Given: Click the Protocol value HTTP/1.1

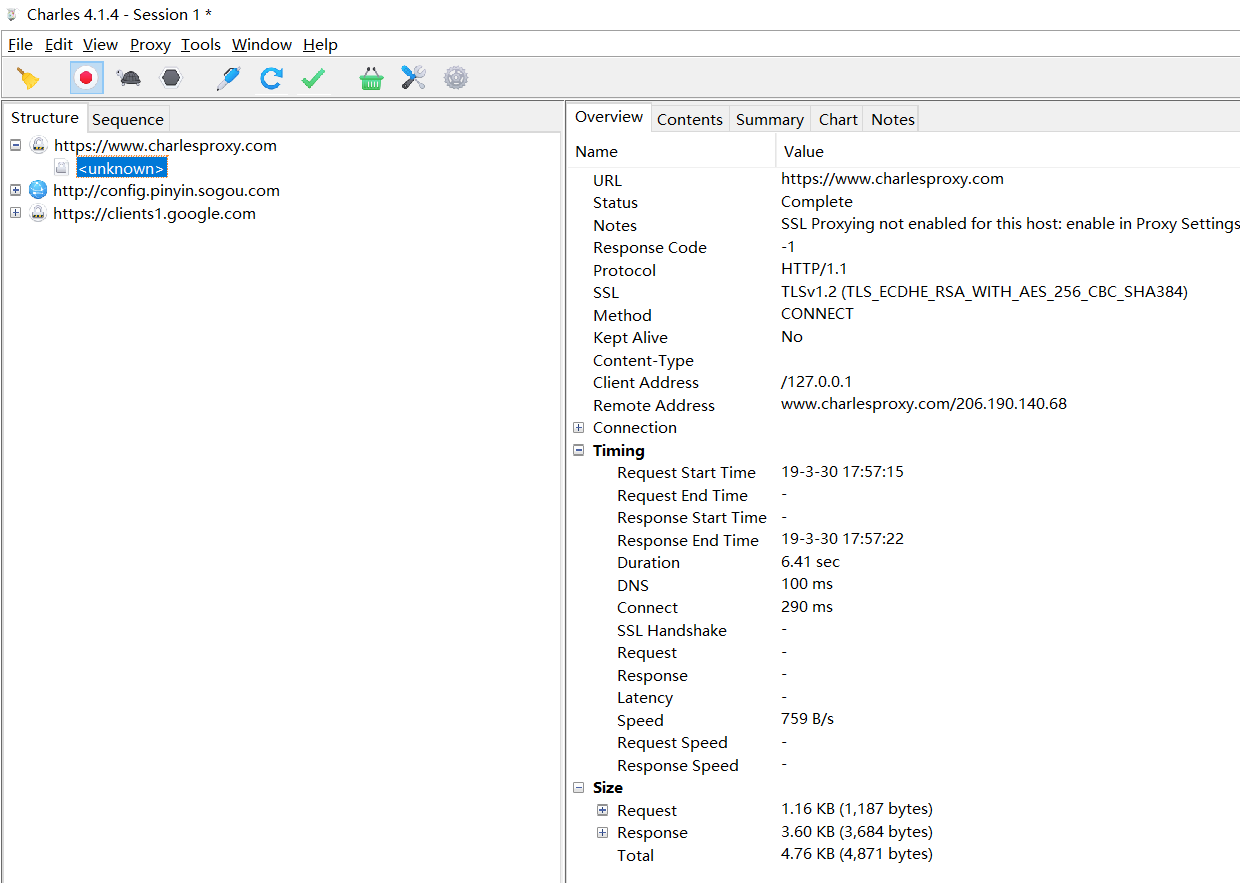Looking at the screenshot, I should click(x=814, y=269).
